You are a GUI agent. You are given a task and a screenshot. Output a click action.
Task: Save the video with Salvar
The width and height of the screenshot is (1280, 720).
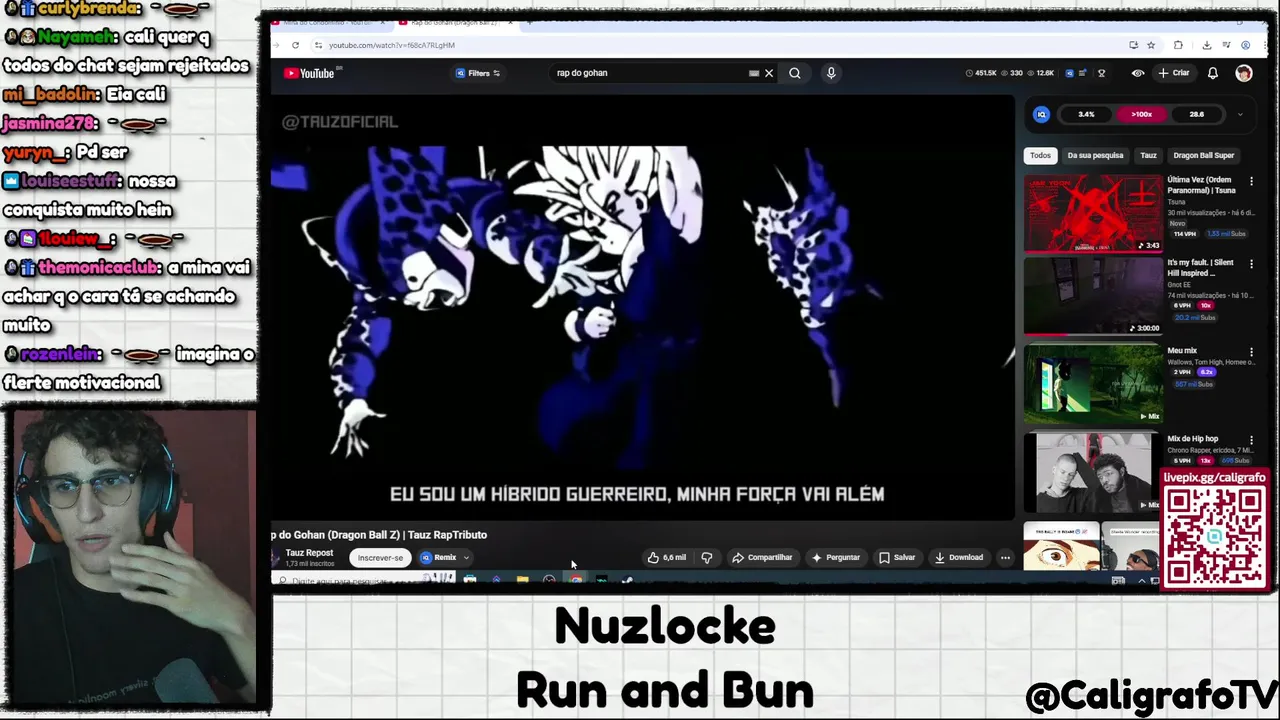897,558
